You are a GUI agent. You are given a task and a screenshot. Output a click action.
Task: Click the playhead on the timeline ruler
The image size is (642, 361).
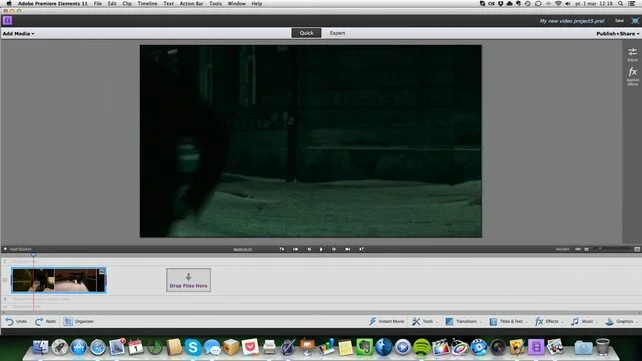[33, 255]
